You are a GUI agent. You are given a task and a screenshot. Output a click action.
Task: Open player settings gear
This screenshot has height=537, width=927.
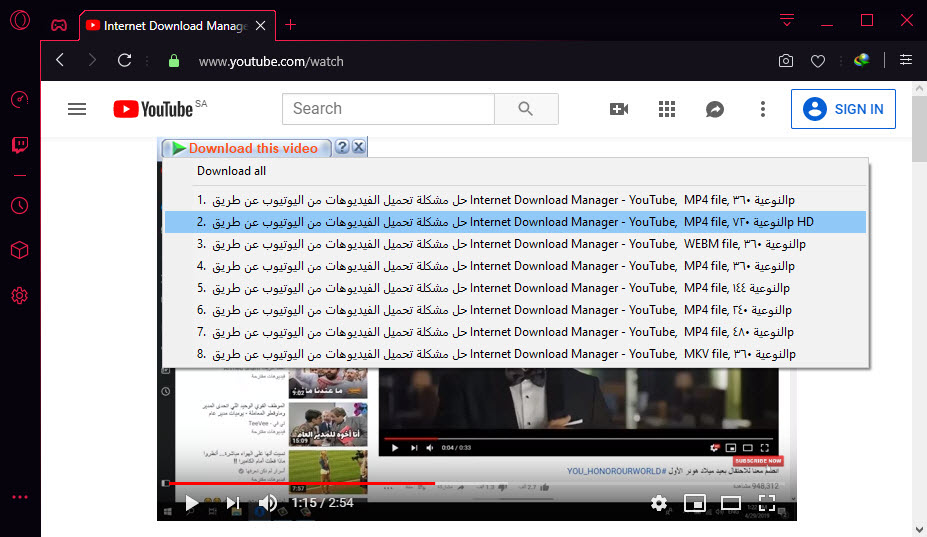click(x=659, y=503)
